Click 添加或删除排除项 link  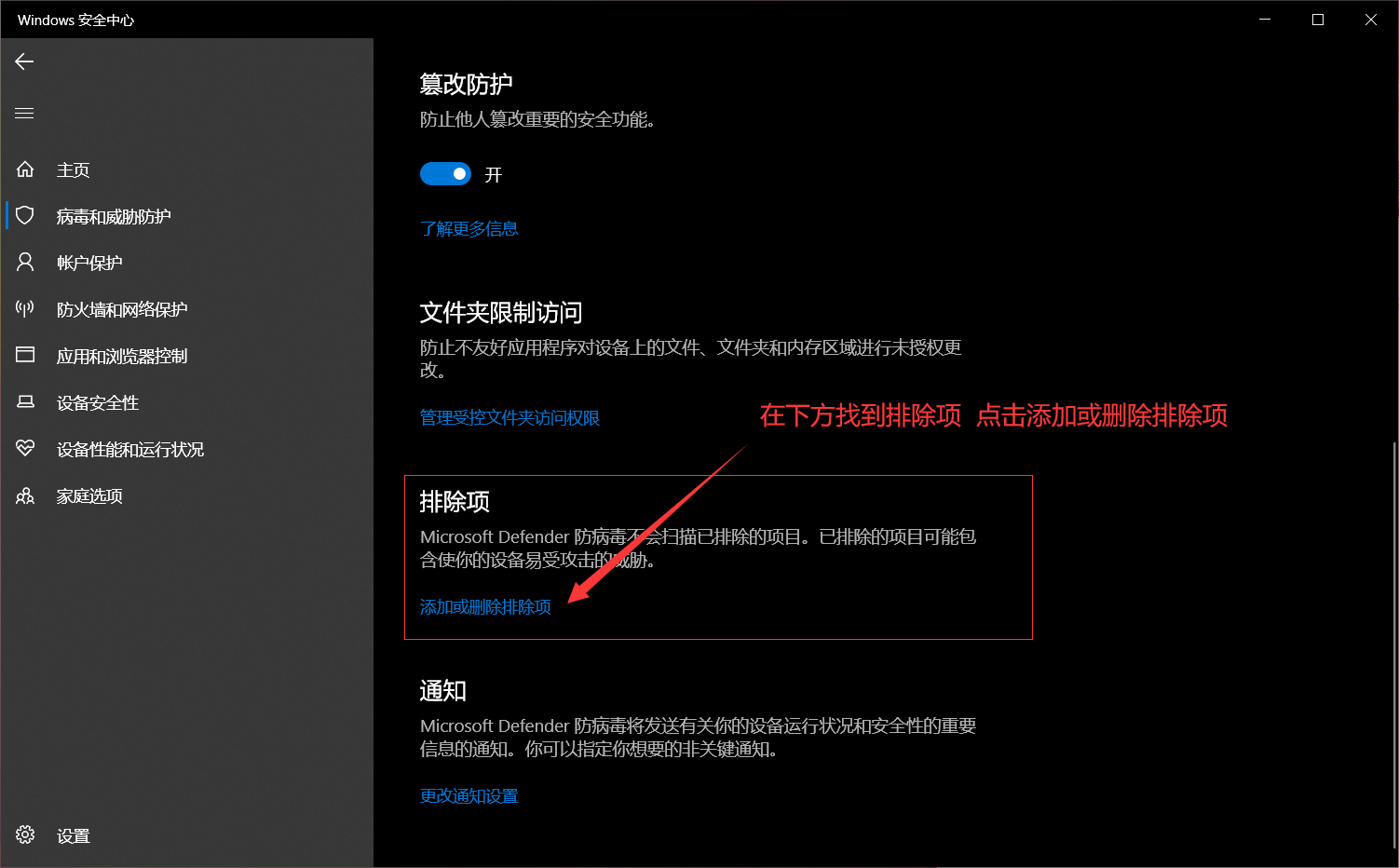[x=485, y=606]
